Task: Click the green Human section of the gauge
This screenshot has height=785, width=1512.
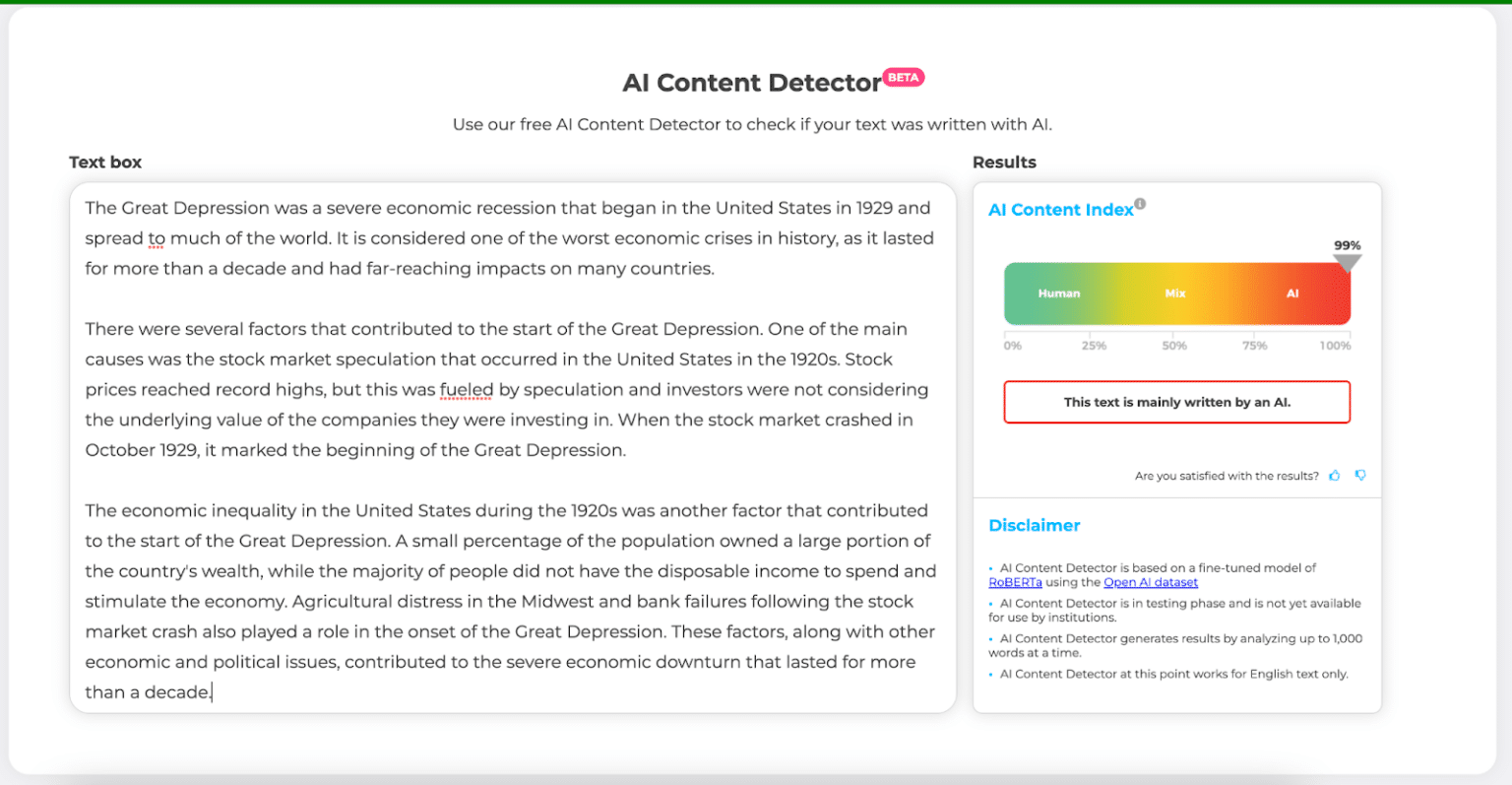Action: pyautogui.click(x=1058, y=294)
